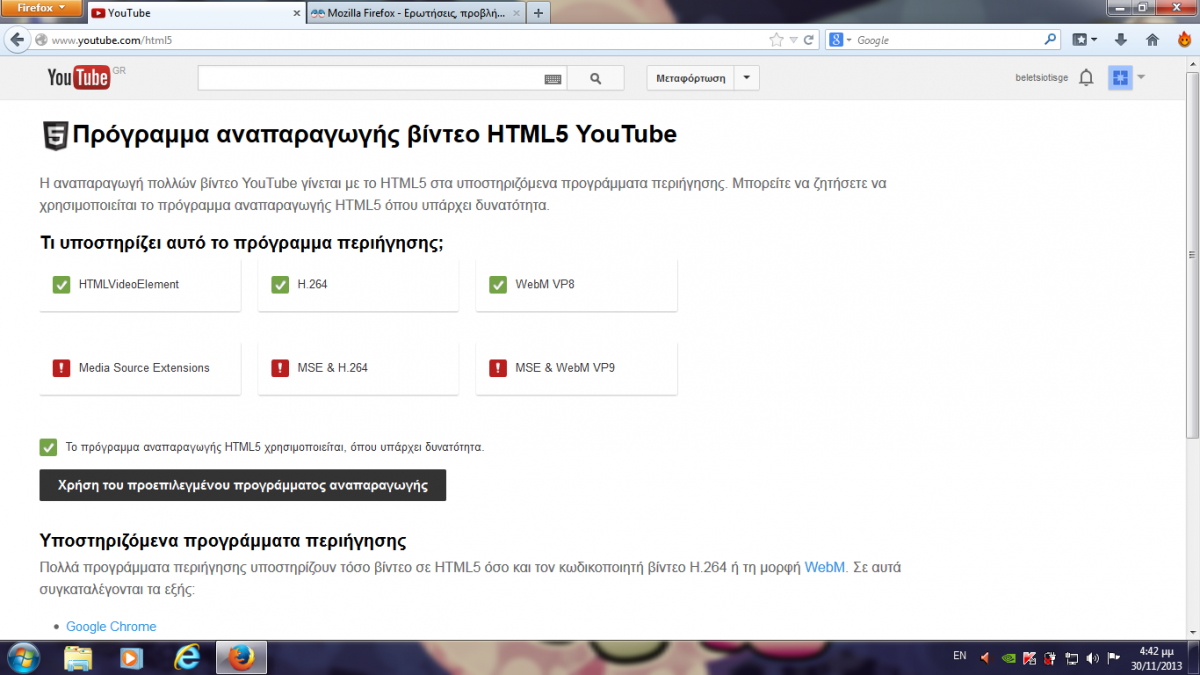Open YouTube notifications bell
1200x675 pixels.
1087,77
